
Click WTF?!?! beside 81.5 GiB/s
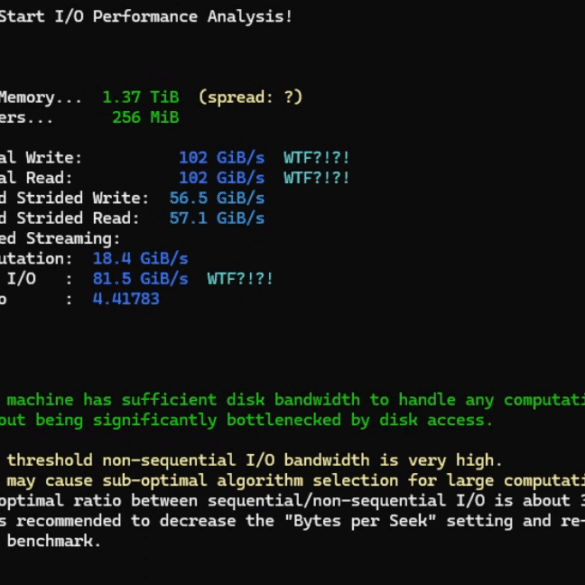point(240,279)
